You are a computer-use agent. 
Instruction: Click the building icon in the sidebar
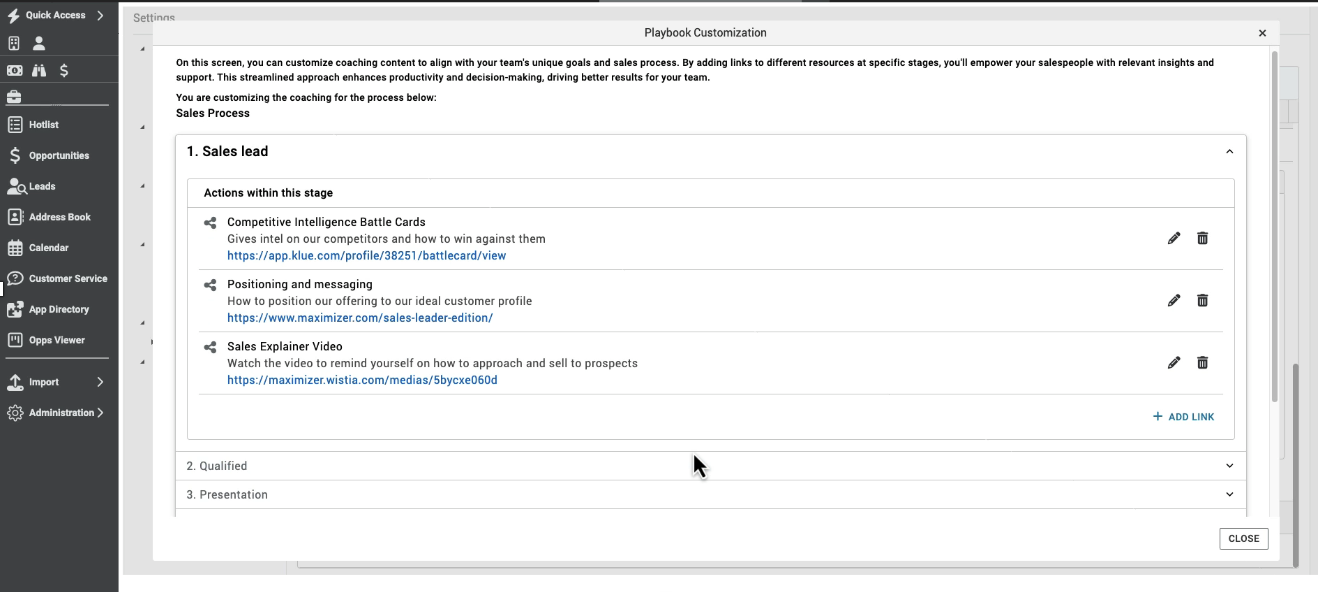coord(14,43)
